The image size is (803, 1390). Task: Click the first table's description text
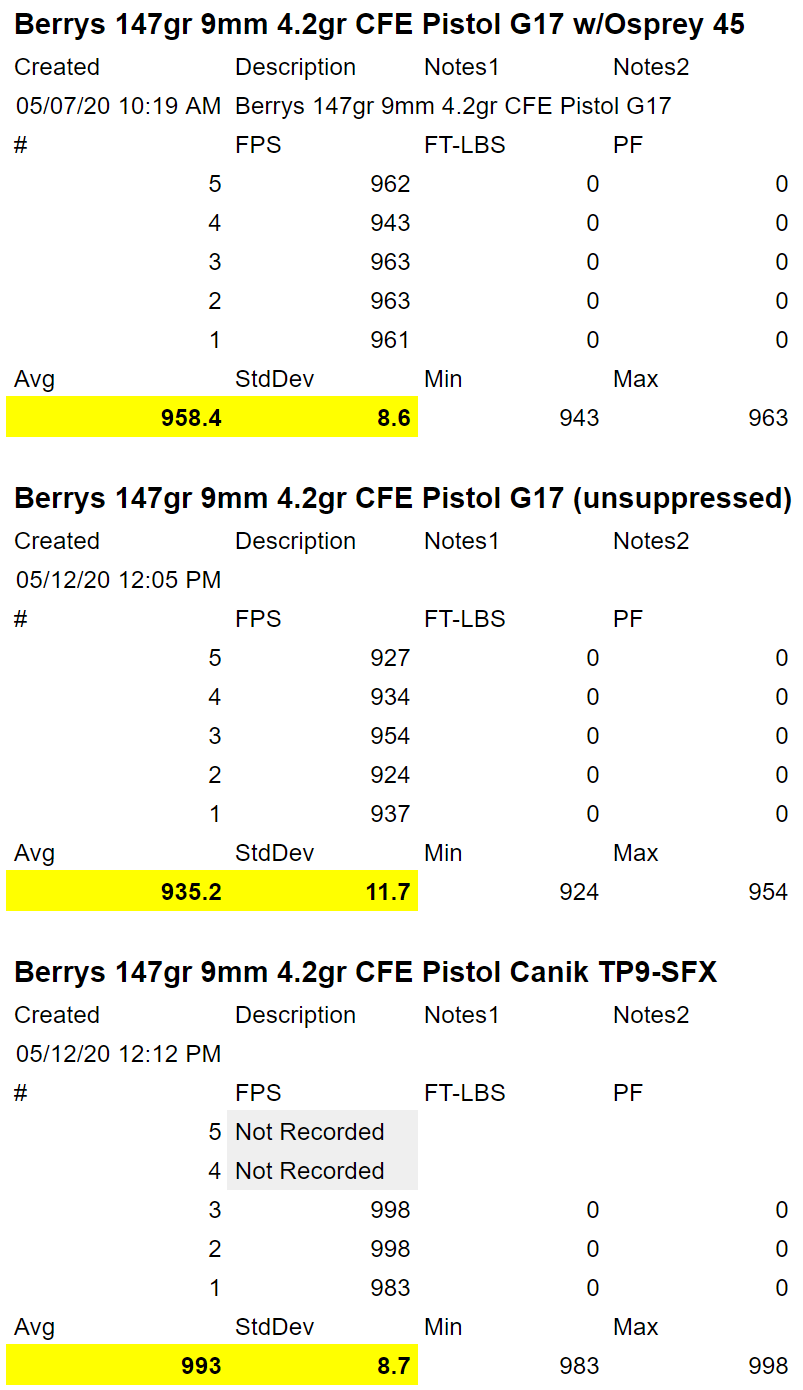click(x=453, y=106)
